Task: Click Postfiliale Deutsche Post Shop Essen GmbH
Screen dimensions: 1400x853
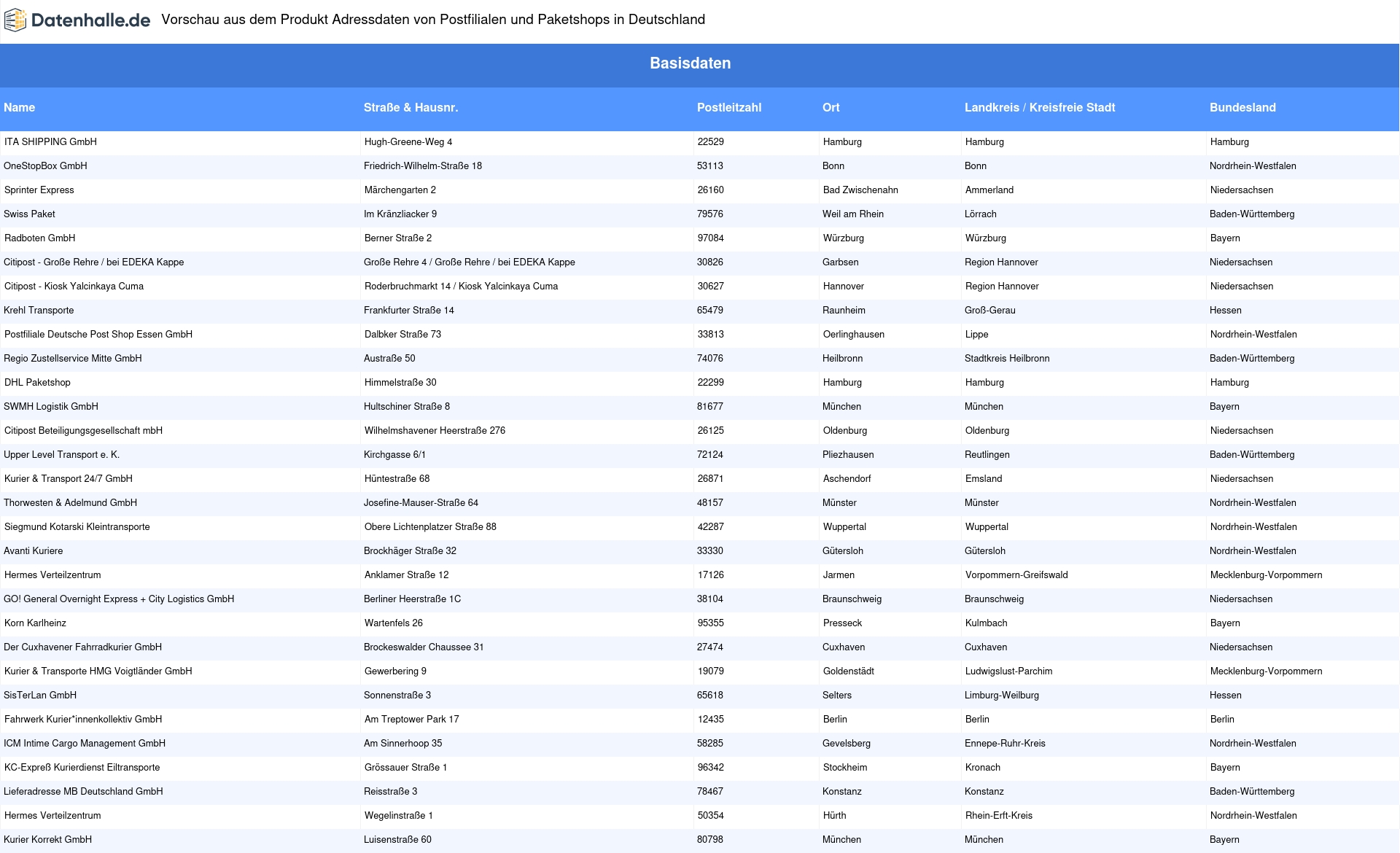Action: pyautogui.click(x=98, y=334)
